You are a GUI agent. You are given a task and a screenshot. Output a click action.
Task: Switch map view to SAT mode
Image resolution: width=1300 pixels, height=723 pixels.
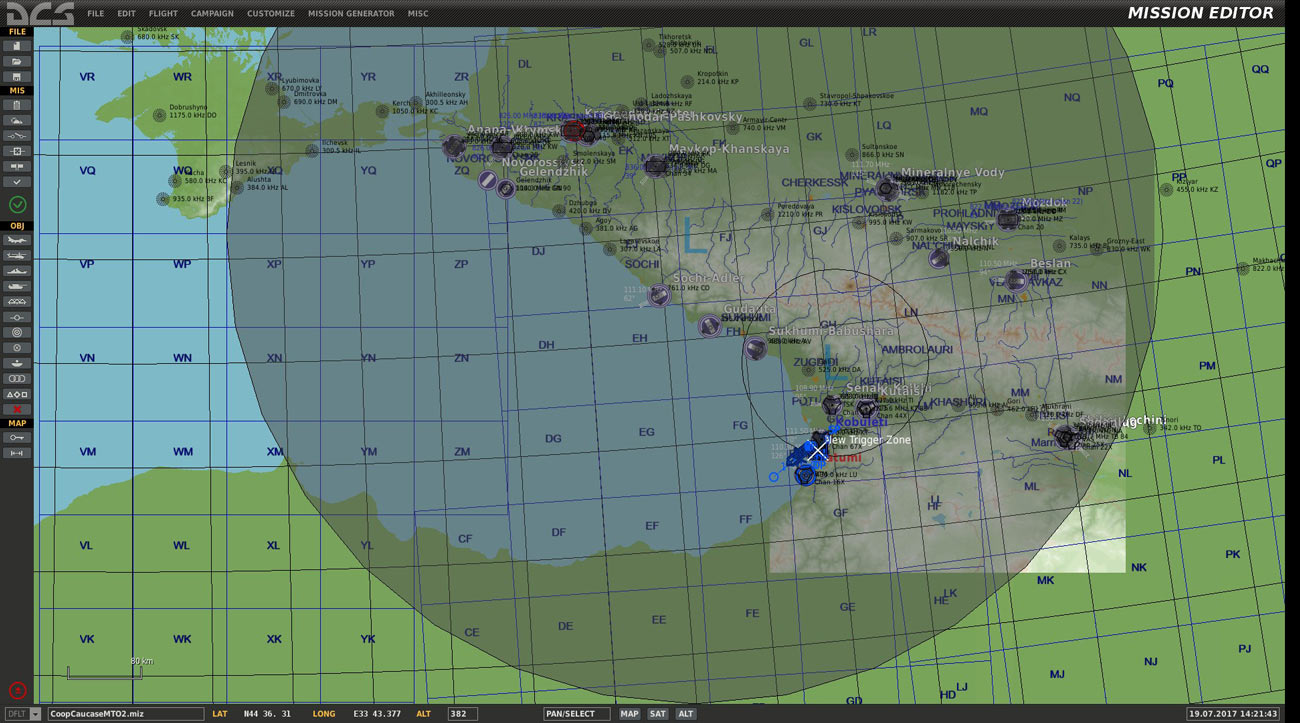pos(658,714)
